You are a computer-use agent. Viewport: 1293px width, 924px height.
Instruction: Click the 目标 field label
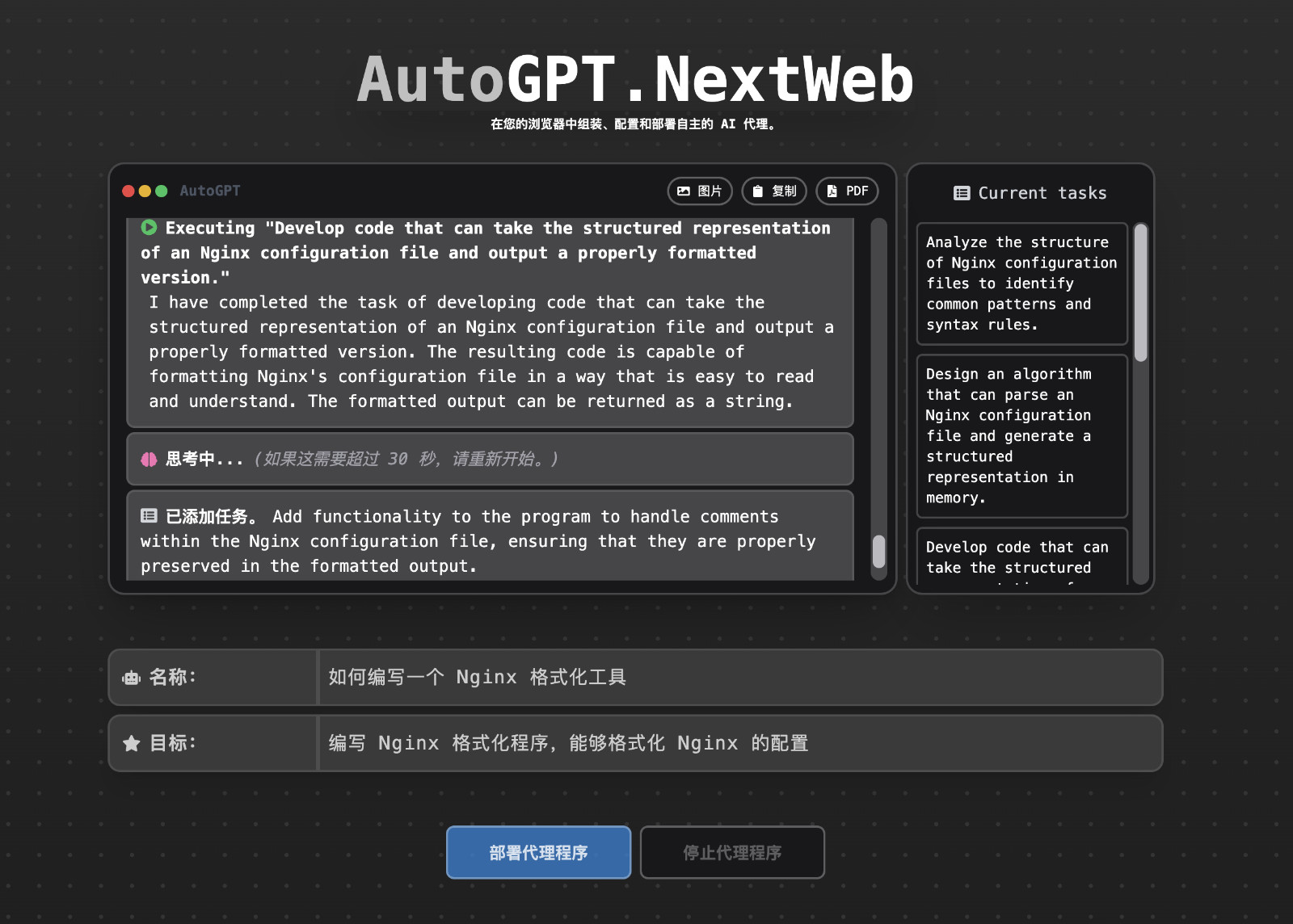tap(172, 743)
